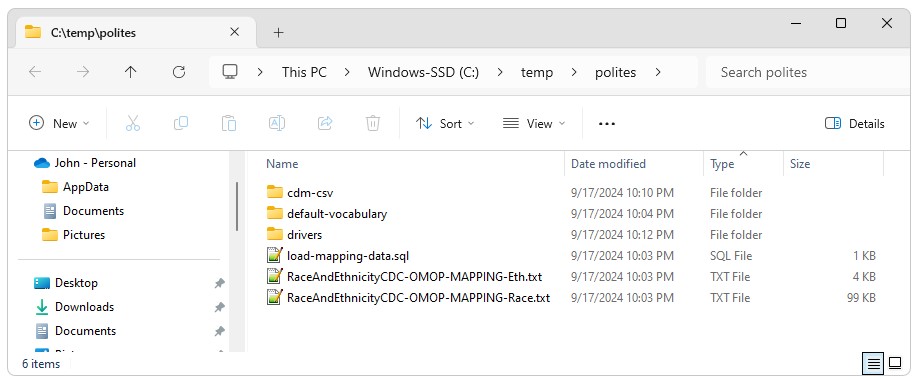Open the Sort dropdown menu
This screenshot has height=380, width=914.
(x=445, y=124)
